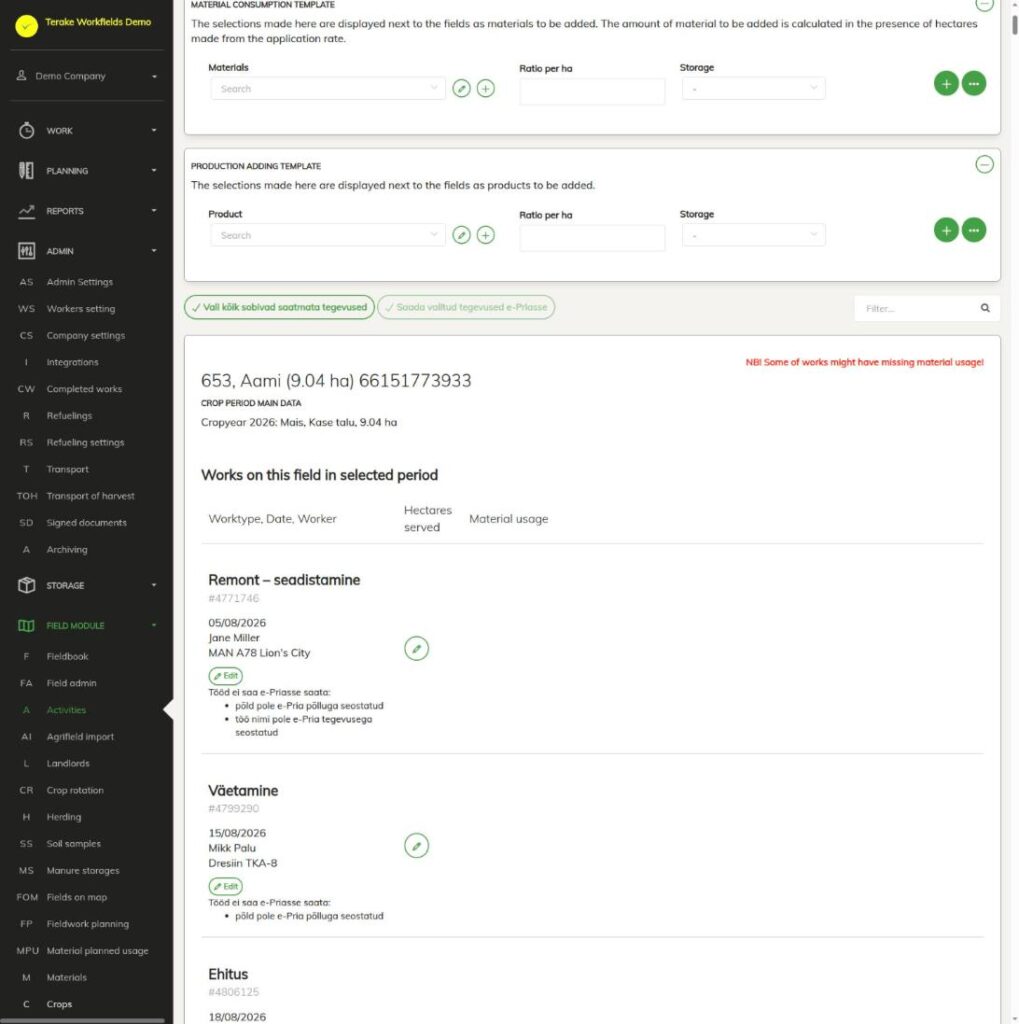Image resolution: width=1019 pixels, height=1024 pixels.
Task: Open Refueling settings page
Action: coord(85,443)
